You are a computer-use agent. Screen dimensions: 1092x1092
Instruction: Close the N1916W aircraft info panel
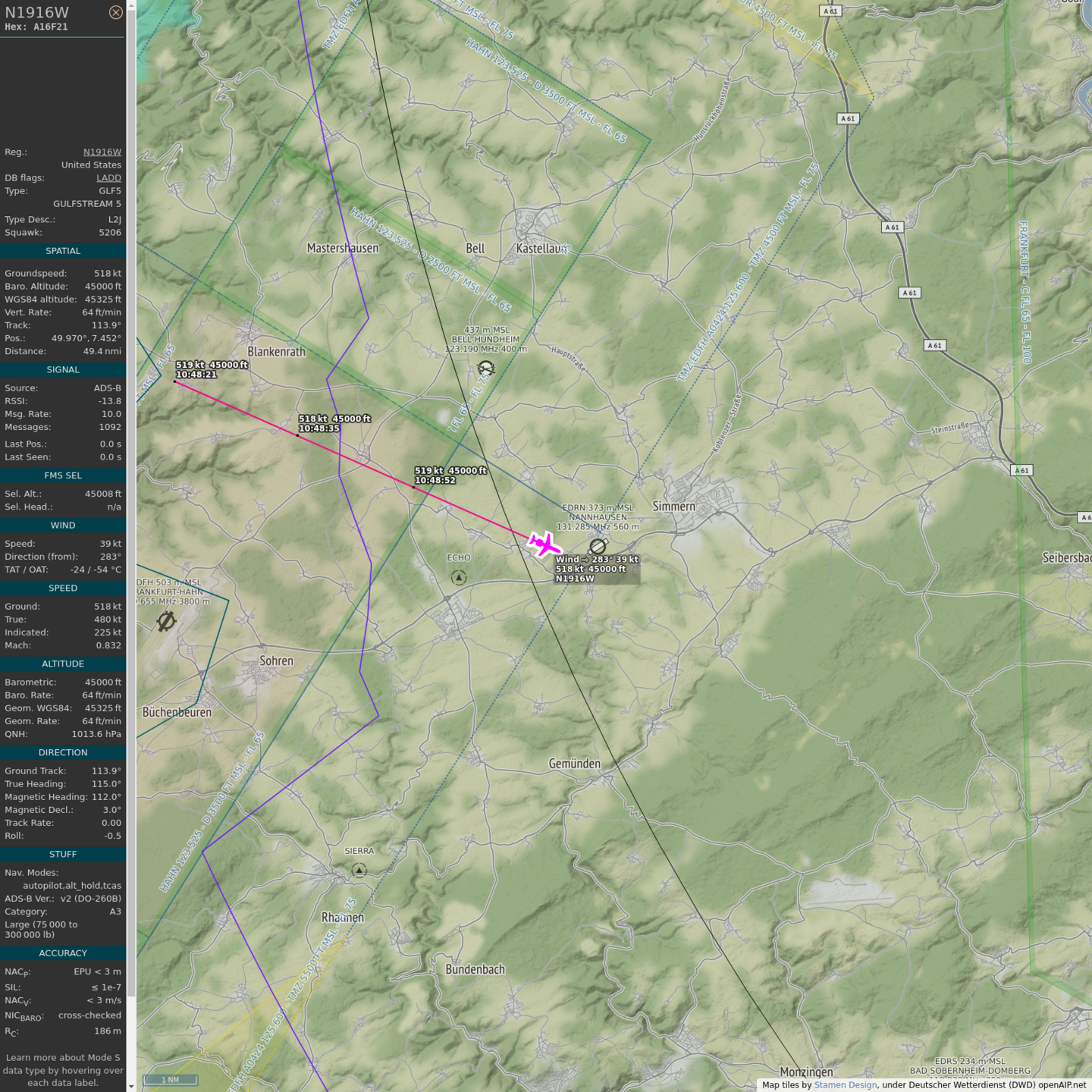(x=115, y=12)
